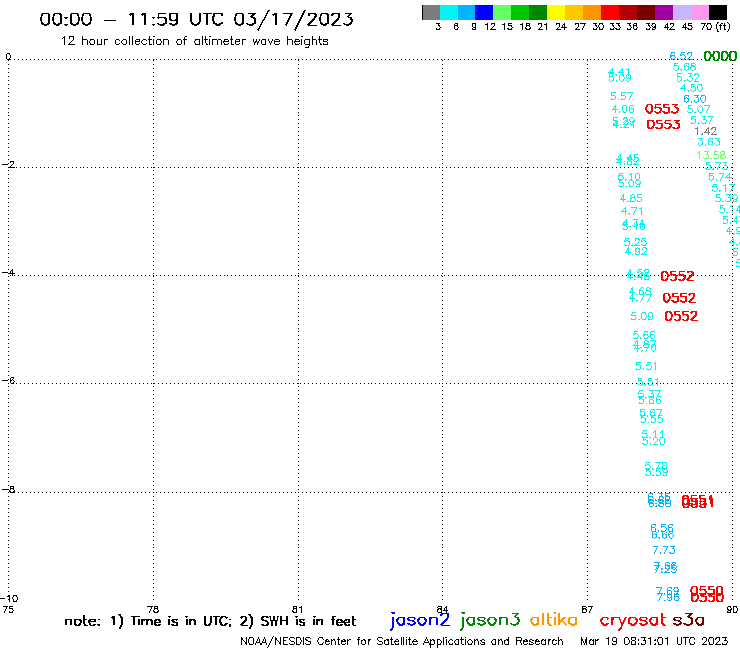Click the title "00:00 – 11:59 UTC 03/17/2023"
Screen dimensions: 740x650
(x=196, y=19)
